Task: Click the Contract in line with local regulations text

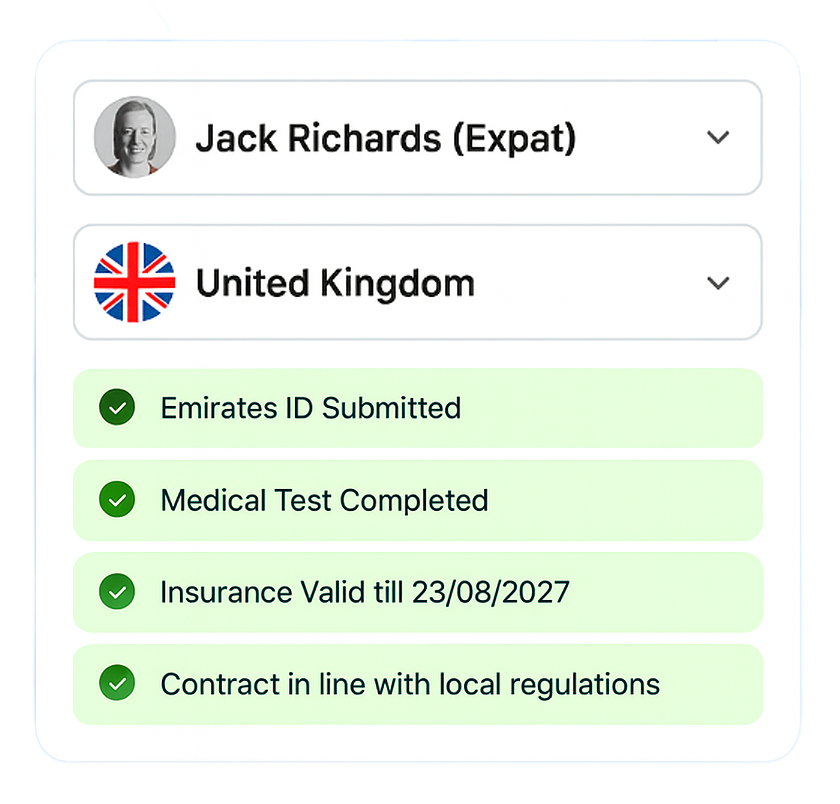Action: (x=410, y=684)
